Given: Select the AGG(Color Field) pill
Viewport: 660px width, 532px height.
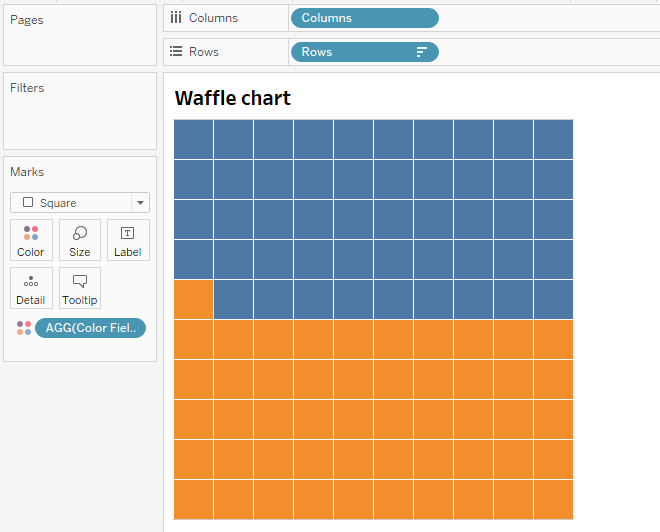Looking at the screenshot, I should 90,328.
